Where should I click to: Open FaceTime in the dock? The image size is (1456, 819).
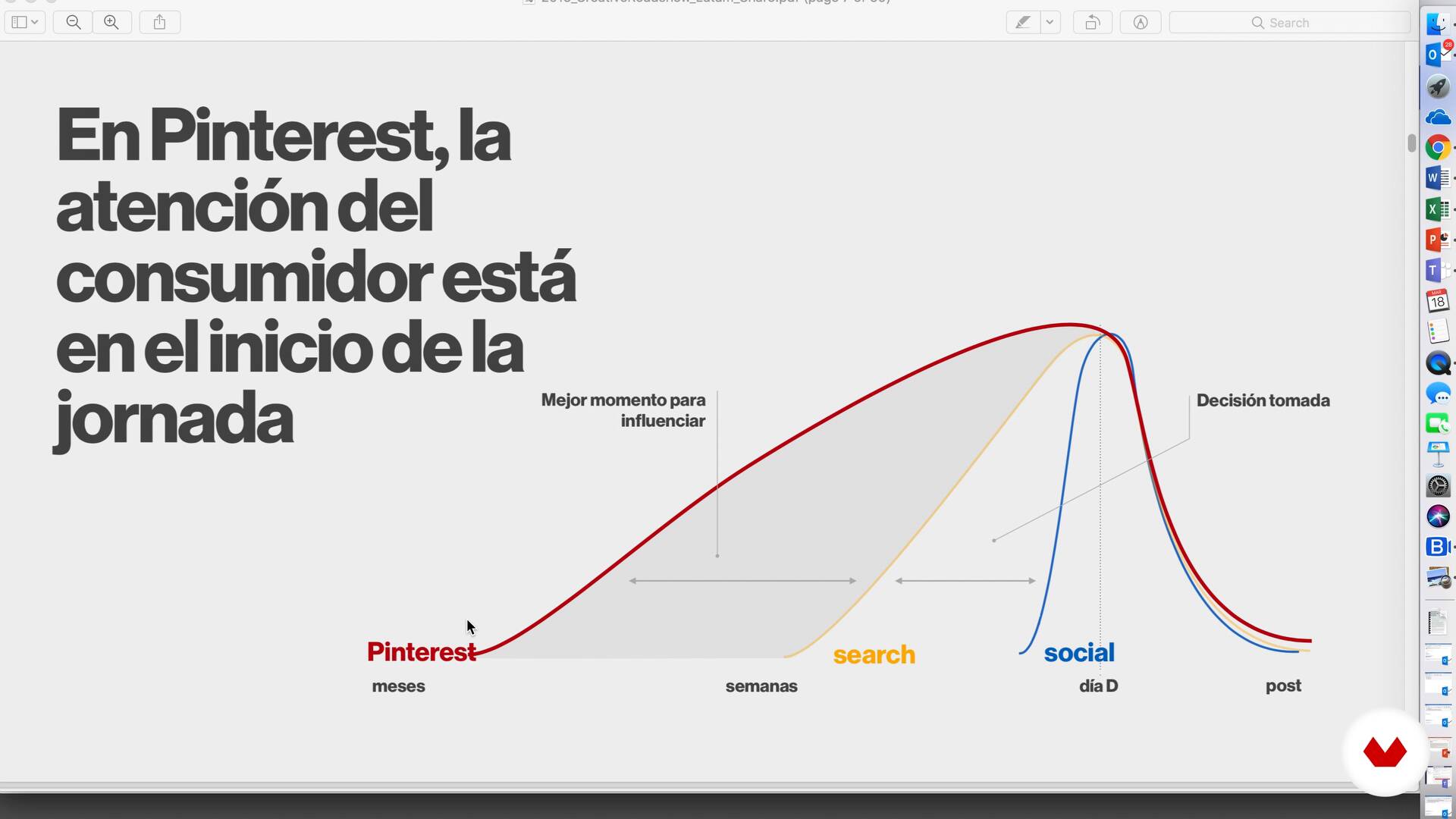coord(1438,424)
